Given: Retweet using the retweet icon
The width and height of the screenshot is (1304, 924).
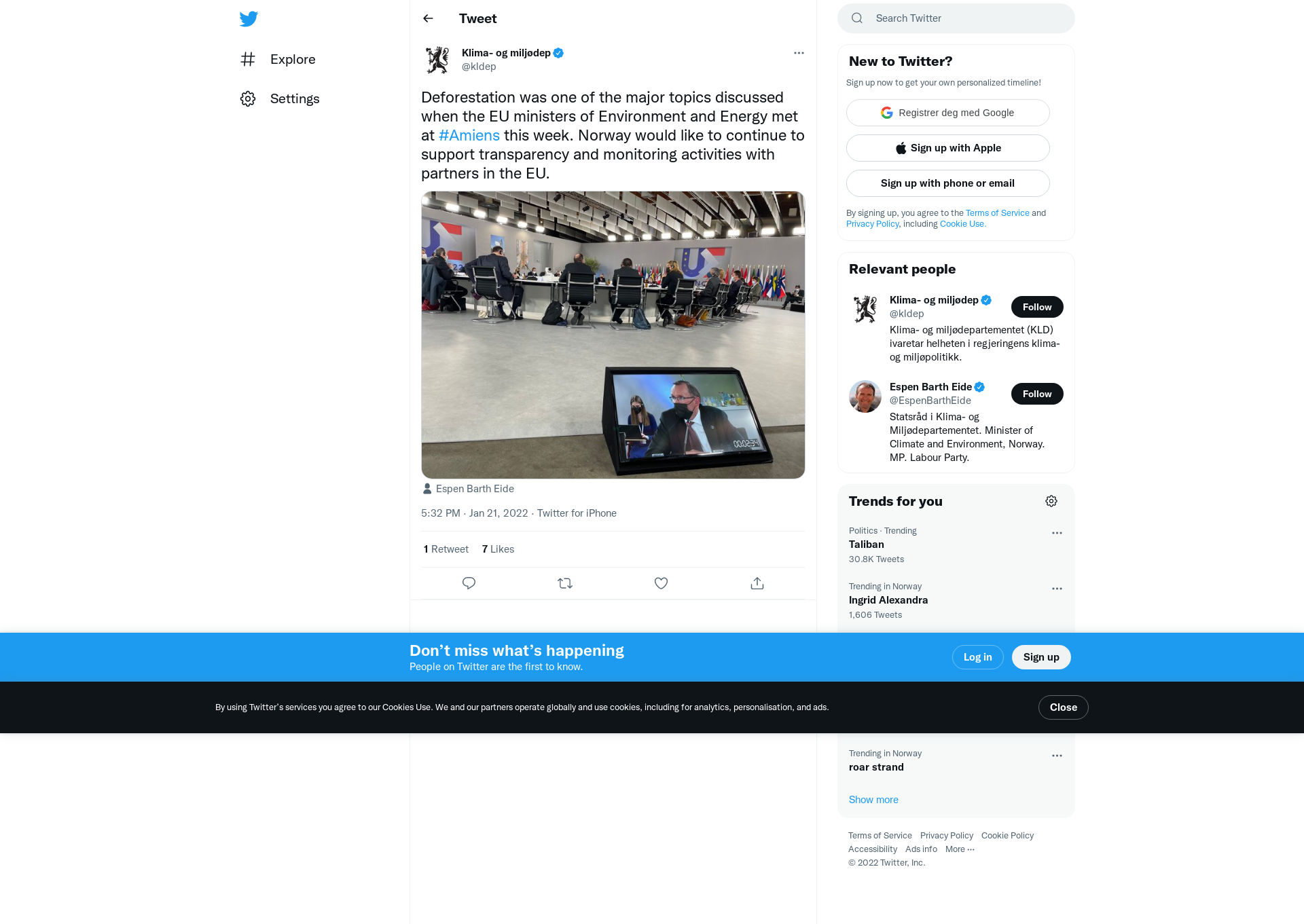Looking at the screenshot, I should coord(565,583).
